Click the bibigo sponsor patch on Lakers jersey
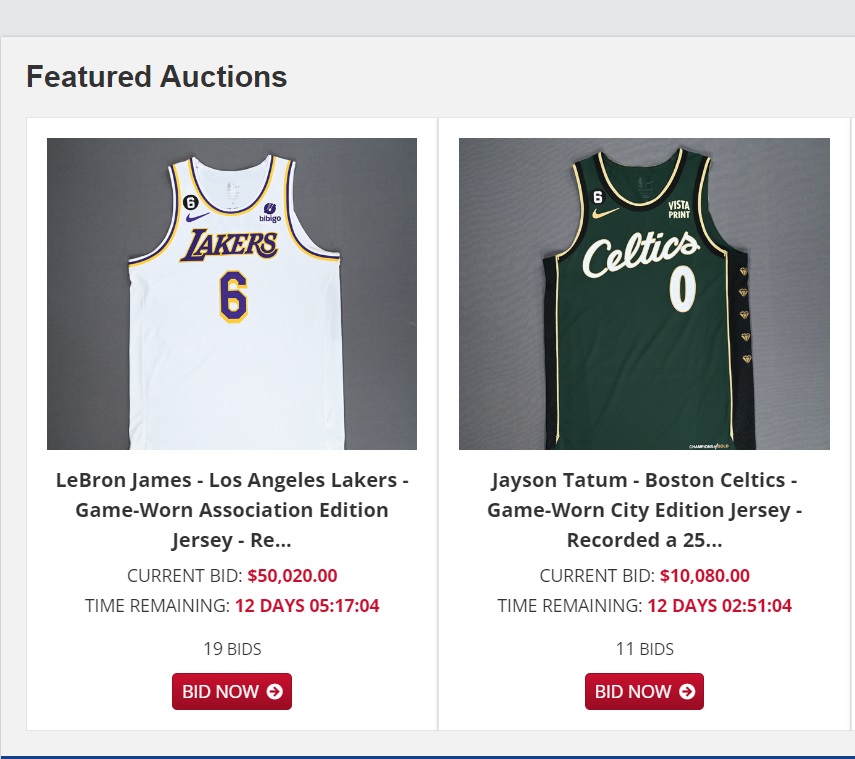The width and height of the screenshot is (855, 759). coord(271,212)
